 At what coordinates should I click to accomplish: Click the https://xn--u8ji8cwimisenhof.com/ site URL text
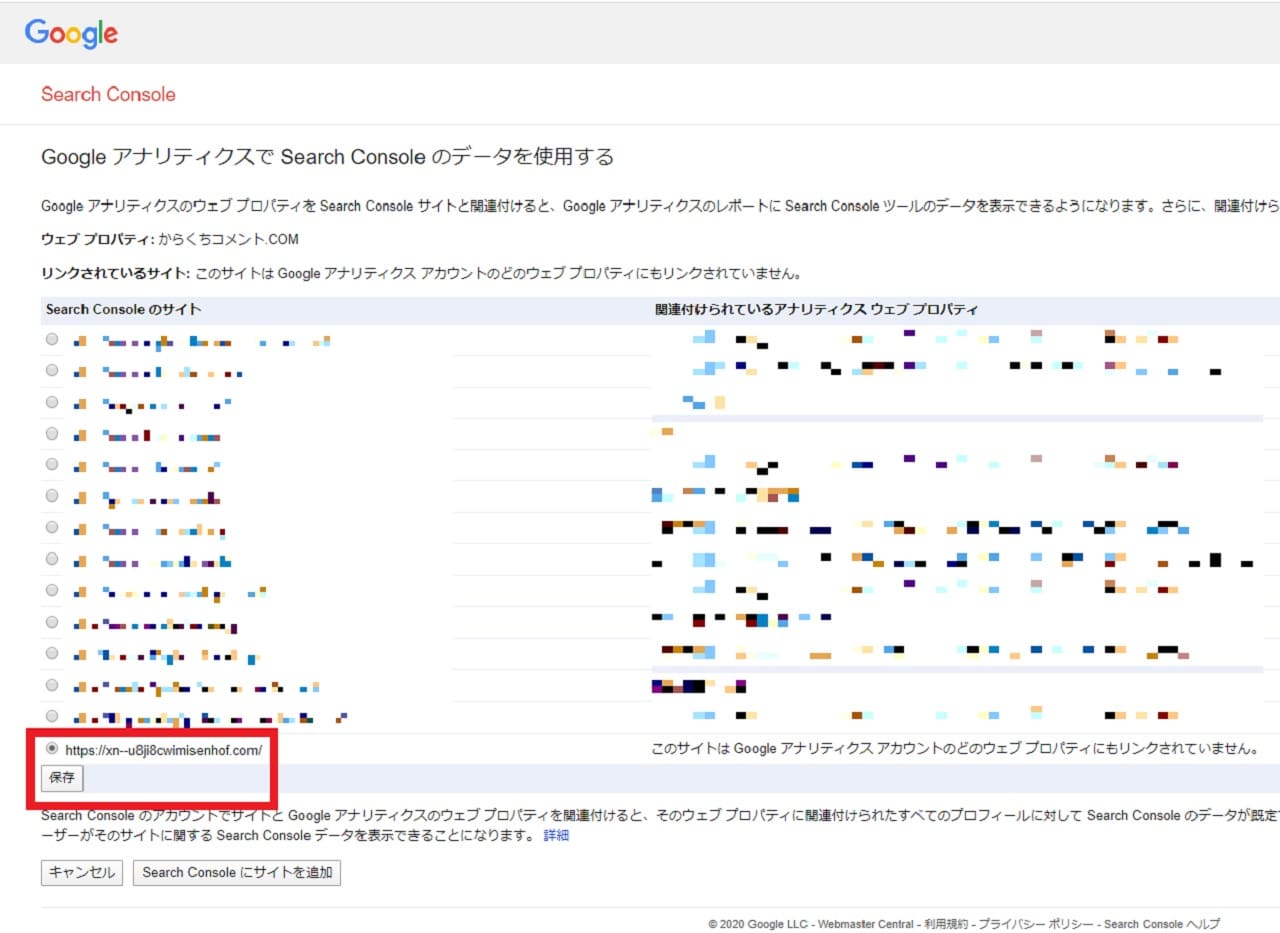click(x=163, y=749)
